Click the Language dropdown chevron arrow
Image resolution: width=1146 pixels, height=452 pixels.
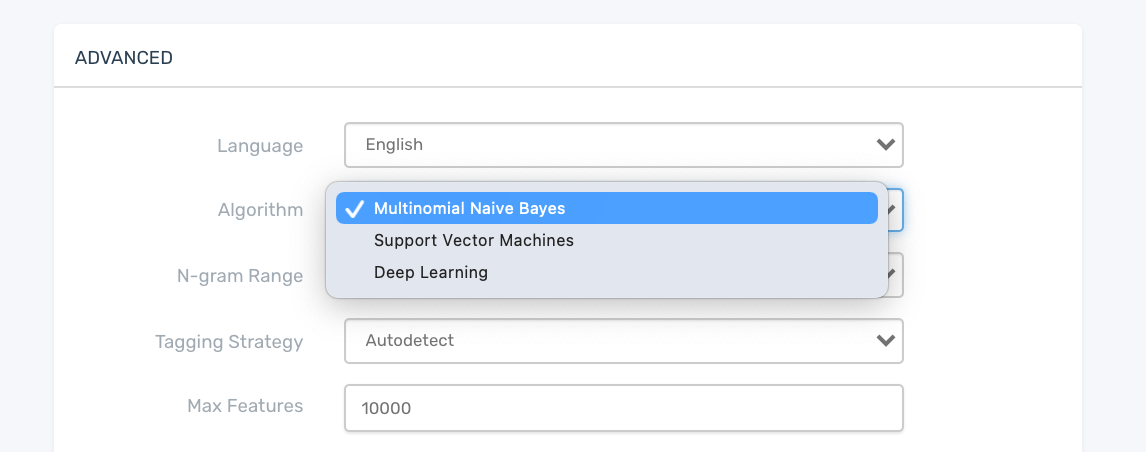pyautogui.click(x=884, y=145)
